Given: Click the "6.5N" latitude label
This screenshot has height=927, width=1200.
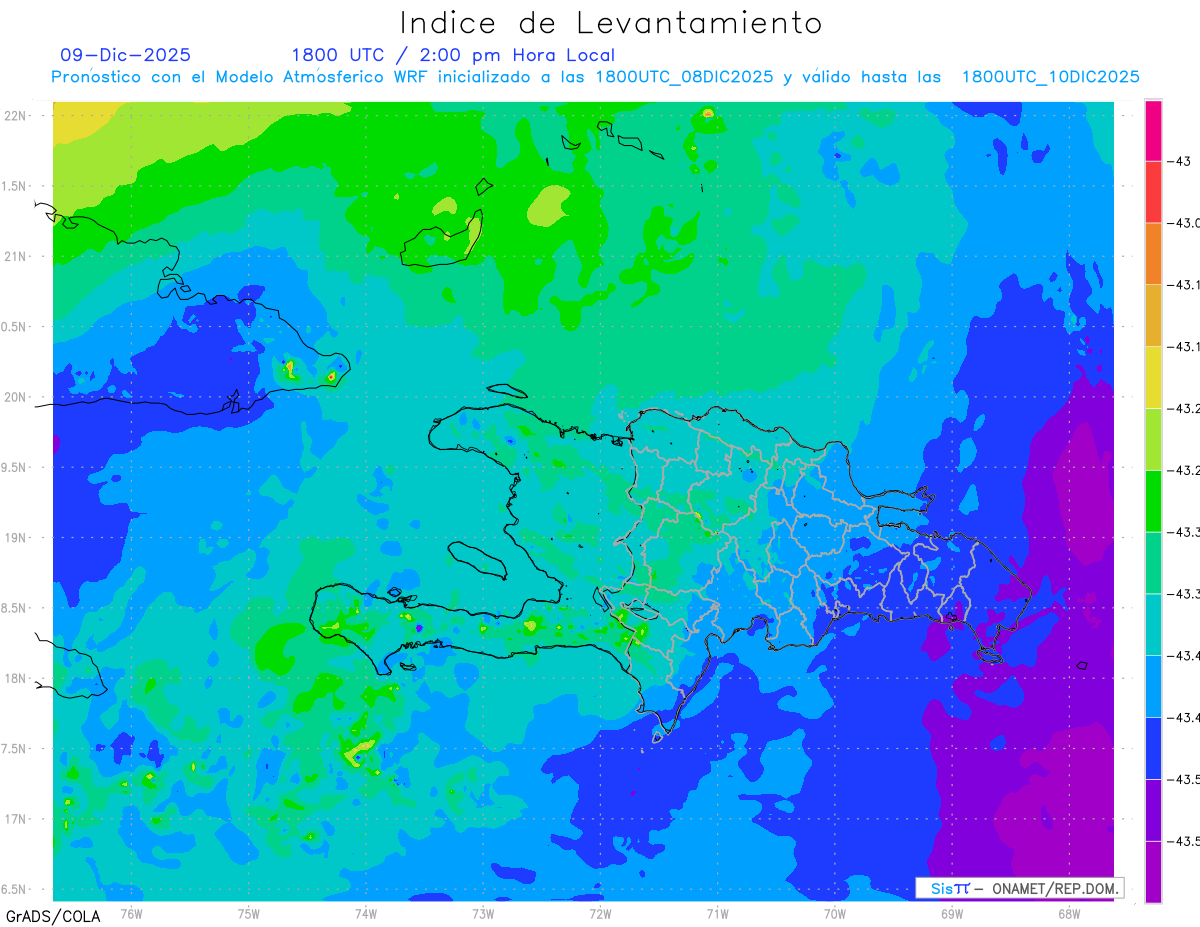Looking at the screenshot, I should [15, 889].
